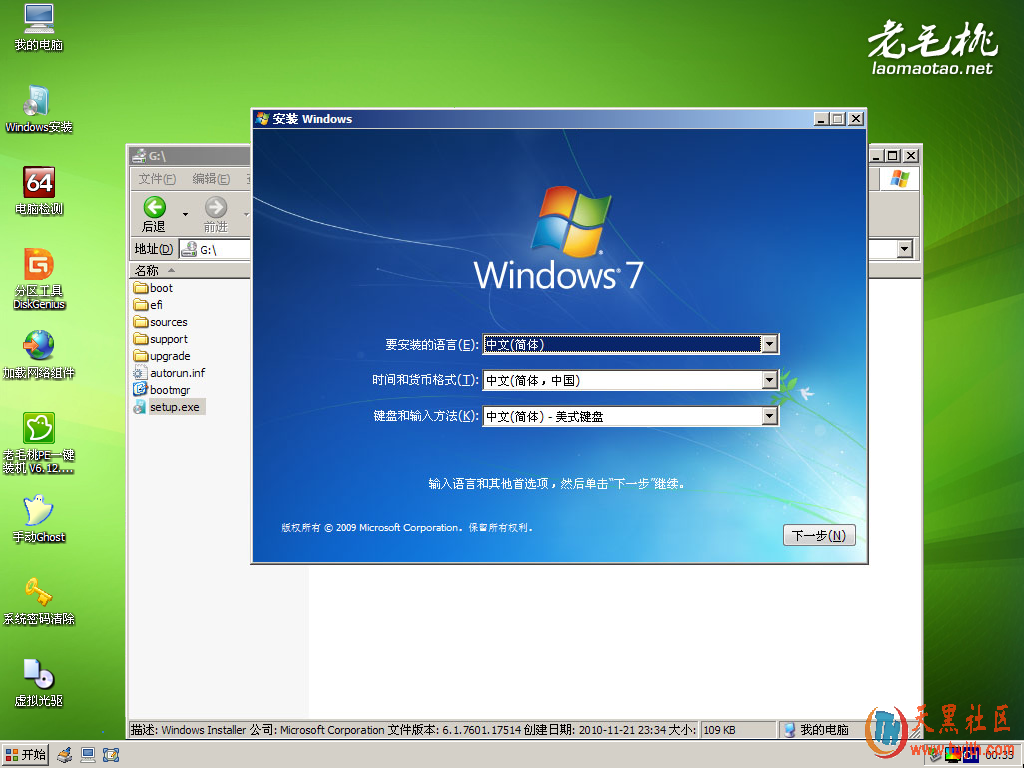
Task: Click the 下一步 button in installer
Action: [x=819, y=536]
